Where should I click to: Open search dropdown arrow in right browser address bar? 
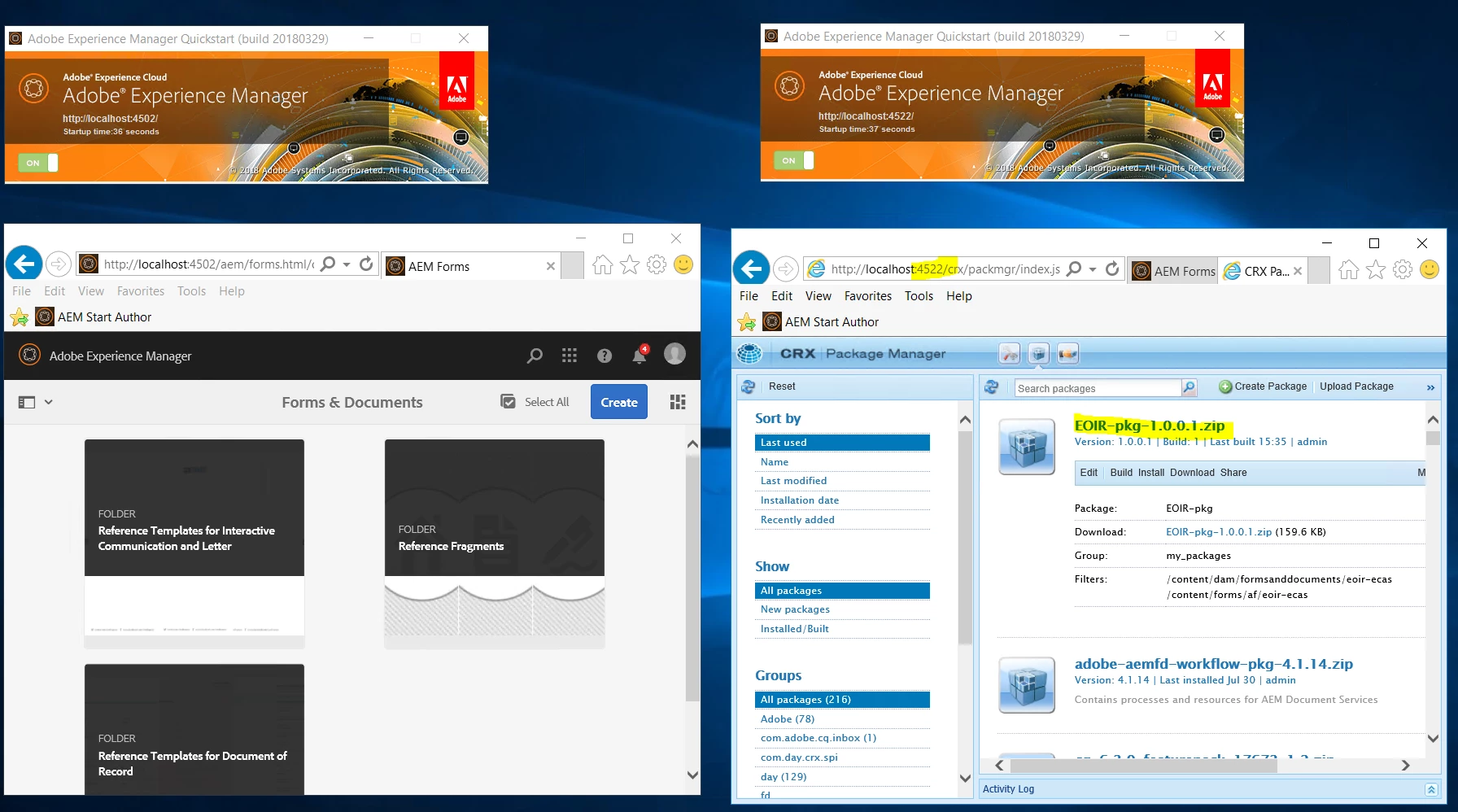pos(1093,269)
